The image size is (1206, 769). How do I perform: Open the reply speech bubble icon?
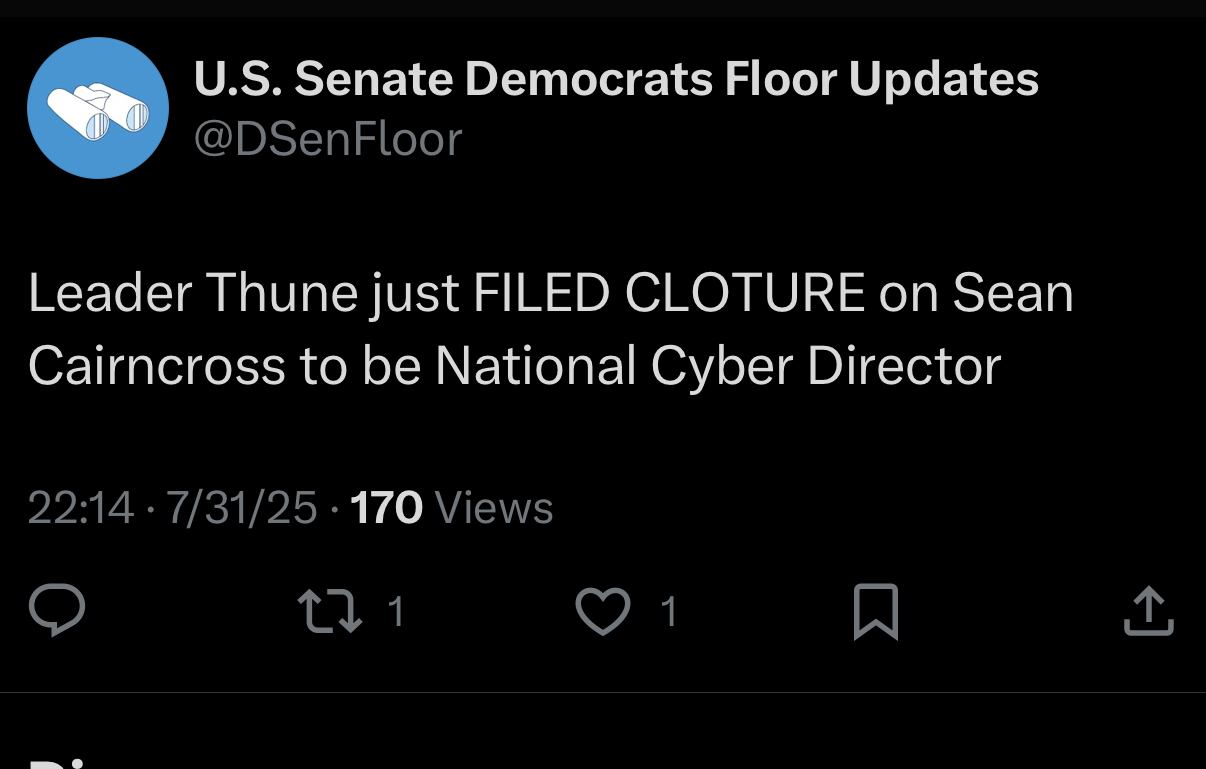tap(57, 610)
